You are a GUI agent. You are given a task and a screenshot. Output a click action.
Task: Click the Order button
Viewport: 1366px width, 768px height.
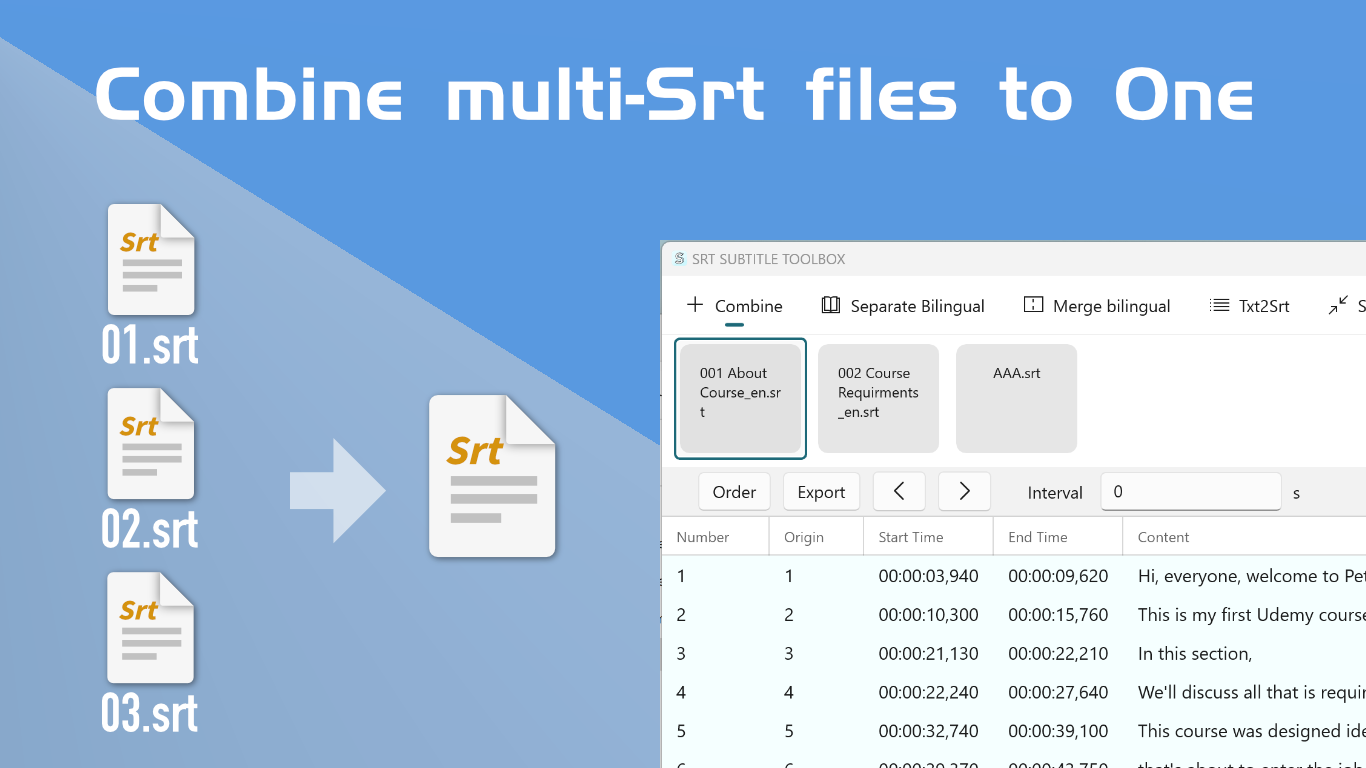pos(734,492)
